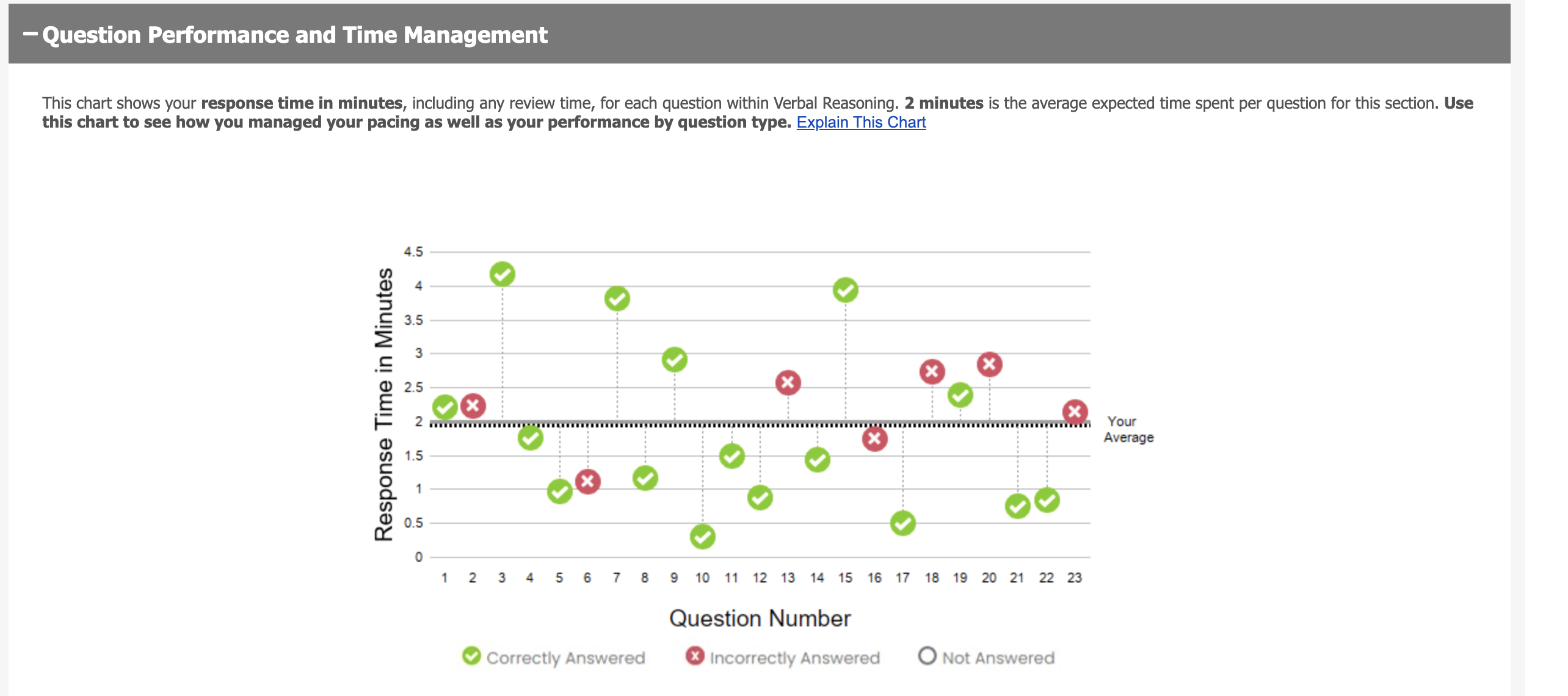Toggle Correctly Answered legend item

pyautogui.click(x=565, y=658)
